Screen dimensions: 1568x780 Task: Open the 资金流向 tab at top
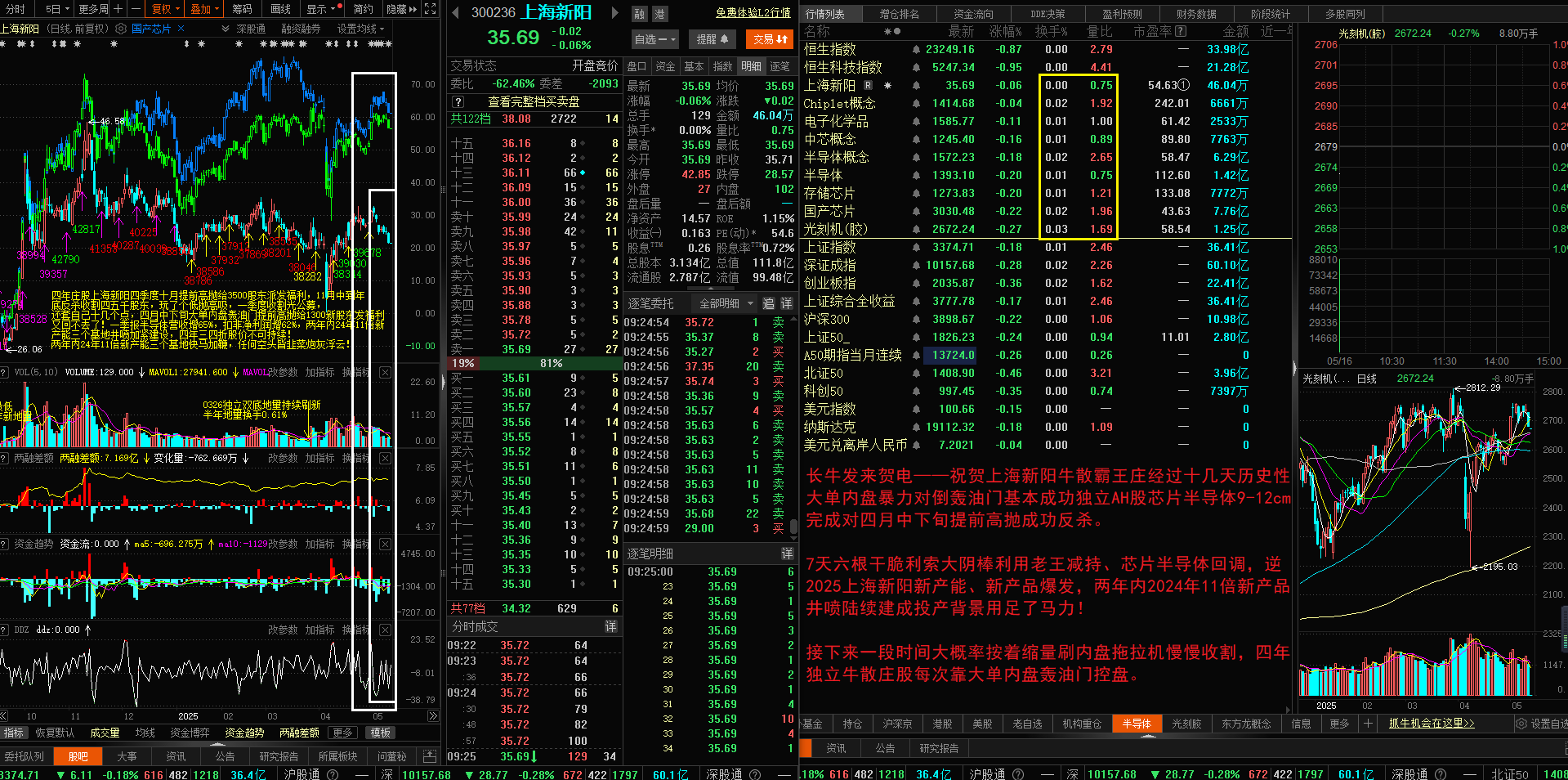point(973,14)
